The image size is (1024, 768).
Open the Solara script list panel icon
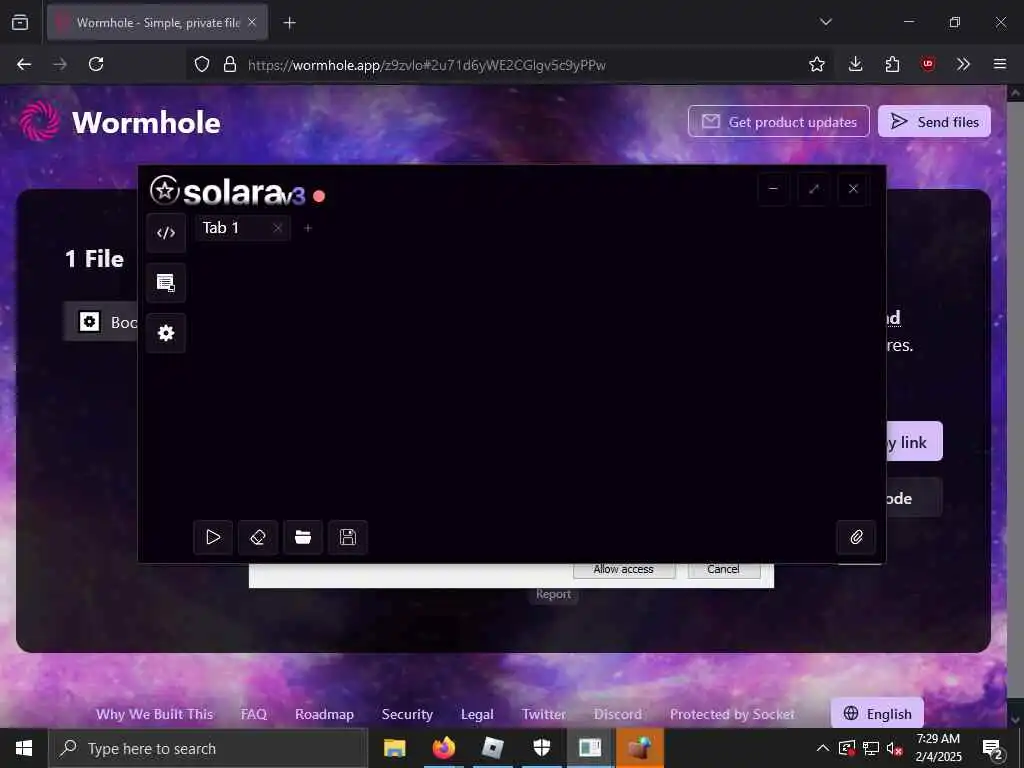coord(166,283)
